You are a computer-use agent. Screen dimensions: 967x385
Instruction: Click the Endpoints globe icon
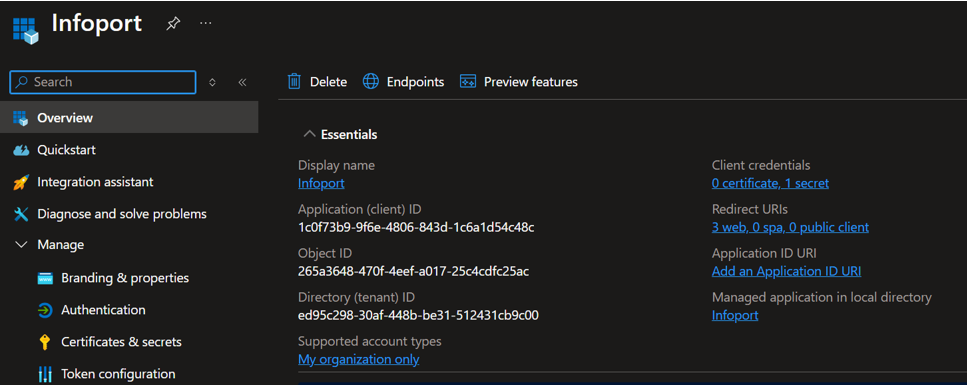(371, 81)
